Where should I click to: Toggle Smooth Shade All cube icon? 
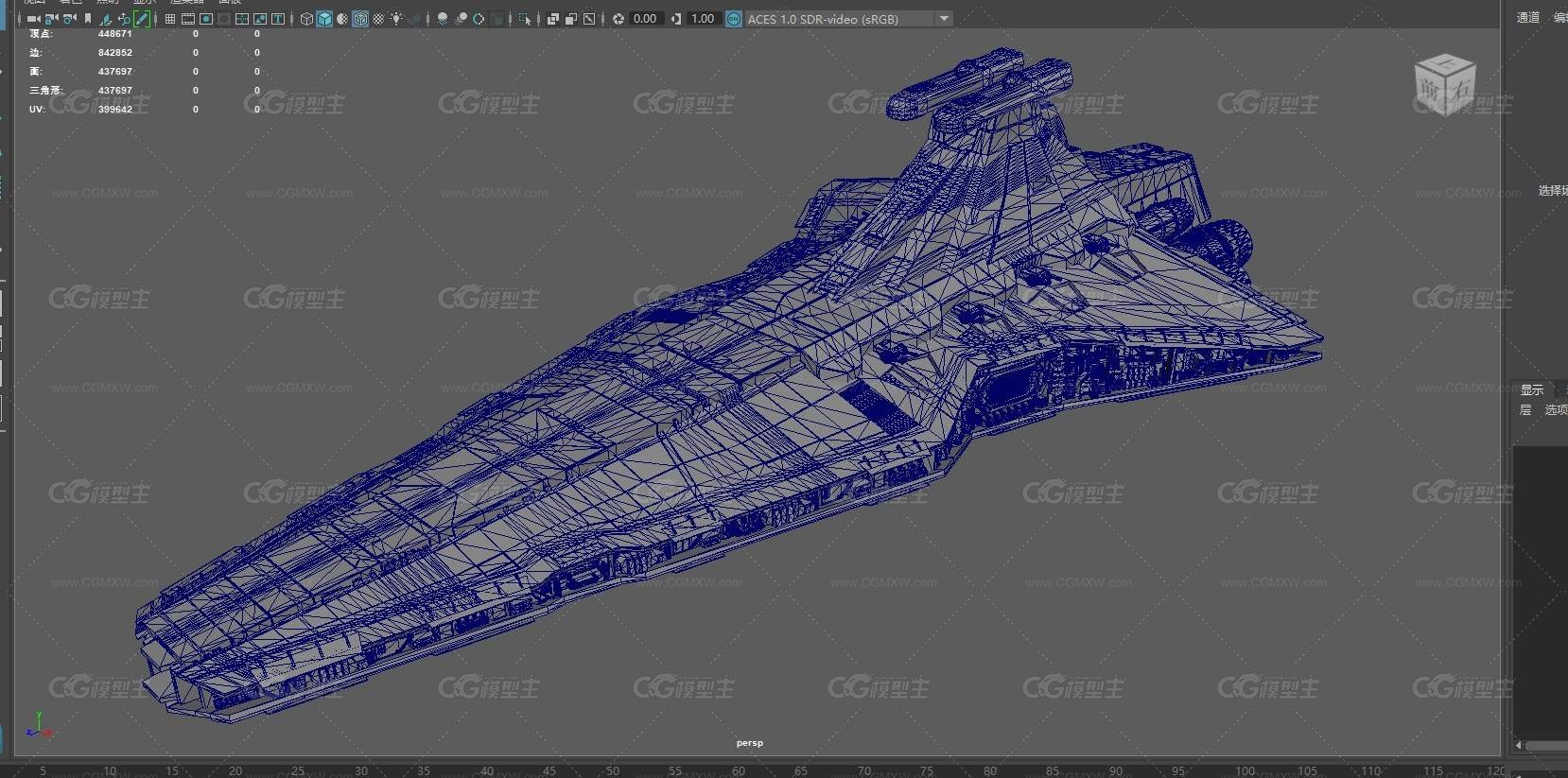coord(324,19)
